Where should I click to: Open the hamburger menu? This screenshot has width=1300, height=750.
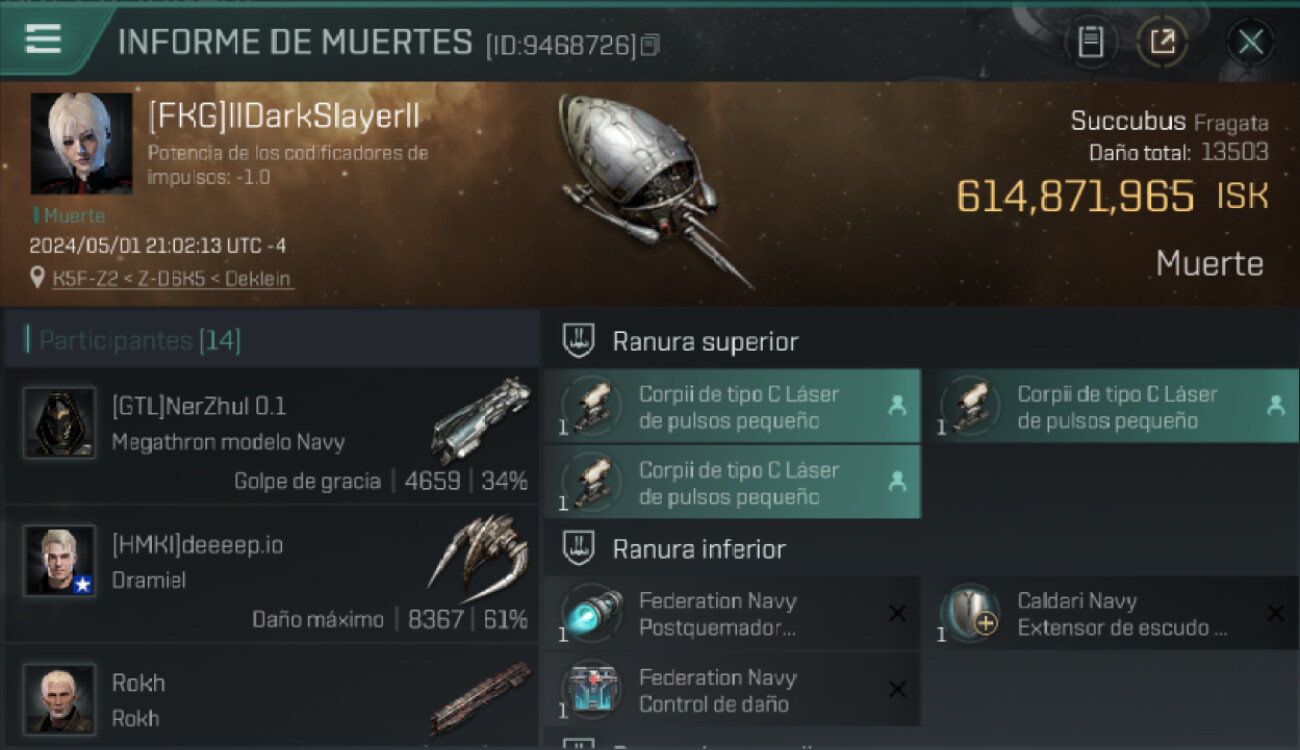click(43, 38)
